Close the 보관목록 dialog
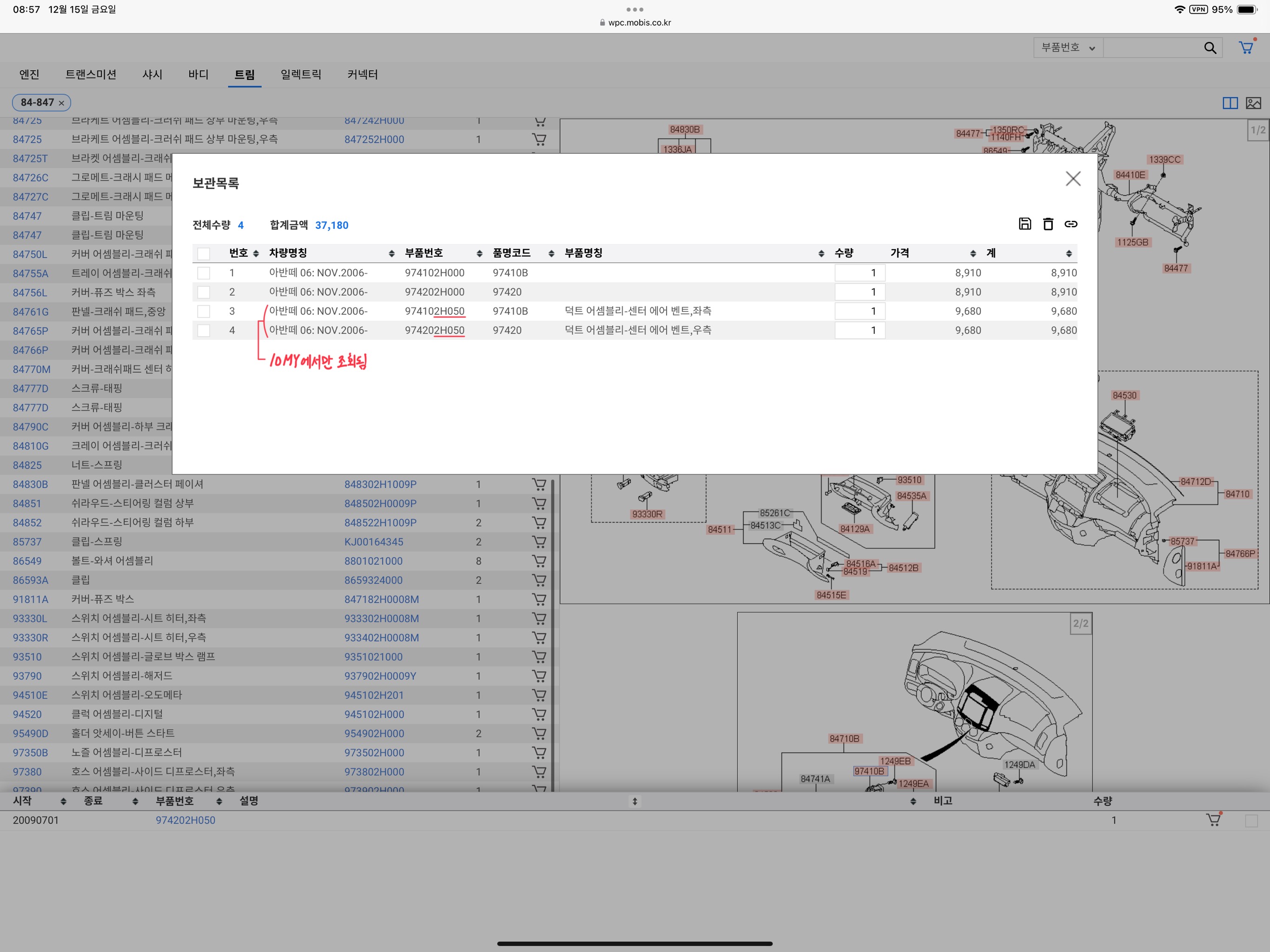The image size is (1270, 952). (x=1072, y=178)
